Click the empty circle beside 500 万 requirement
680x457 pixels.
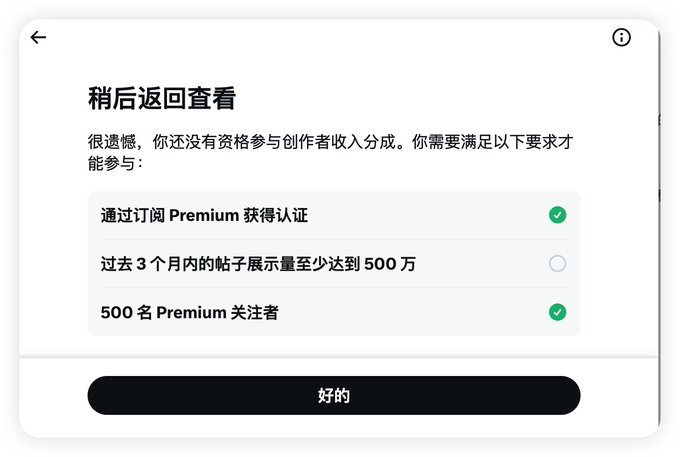[x=557, y=264]
